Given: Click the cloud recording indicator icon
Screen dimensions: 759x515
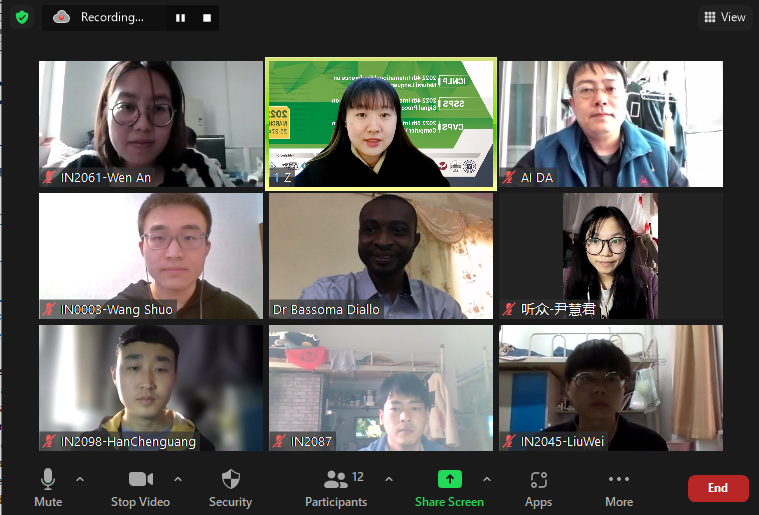Looking at the screenshot, I should point(61,17).
